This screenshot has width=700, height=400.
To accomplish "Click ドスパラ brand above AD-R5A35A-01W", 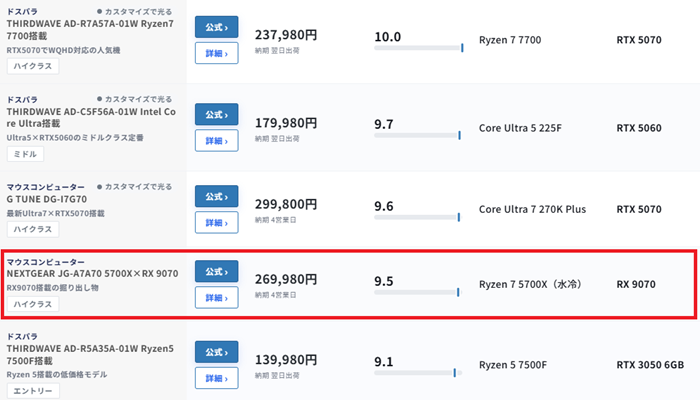I will [22, 337].
